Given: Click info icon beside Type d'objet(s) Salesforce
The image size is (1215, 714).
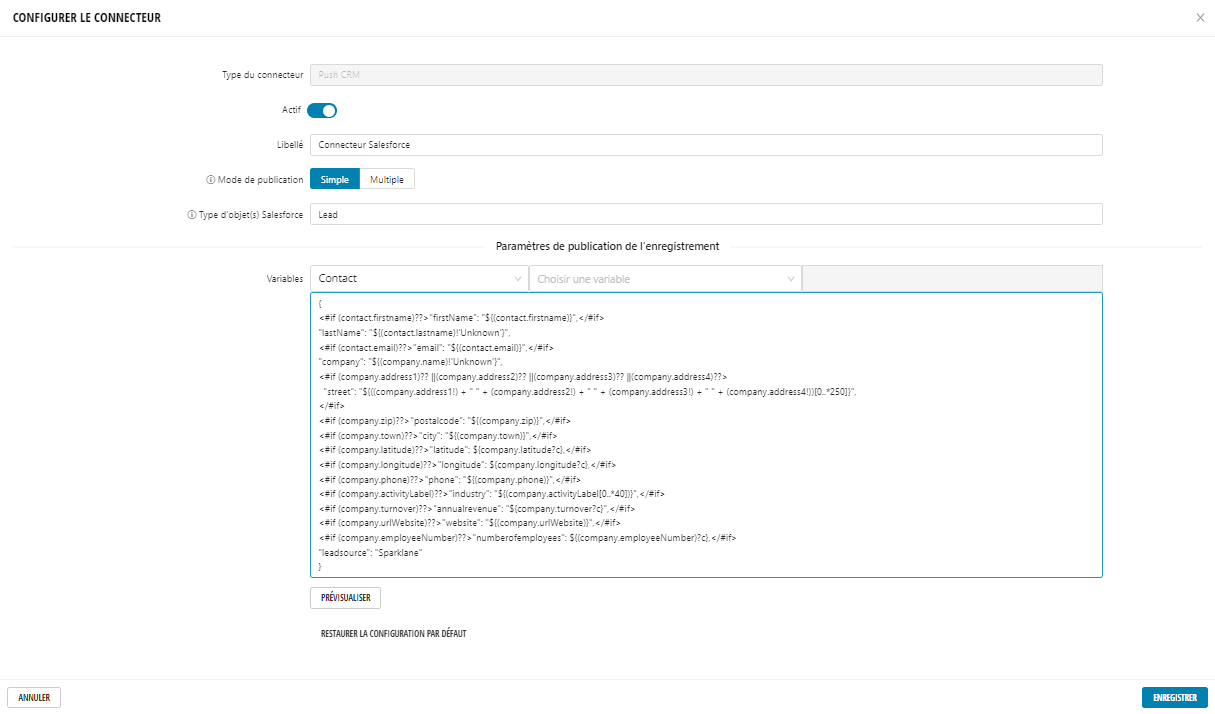Looking at the screenshot, I should coord(192,215).
